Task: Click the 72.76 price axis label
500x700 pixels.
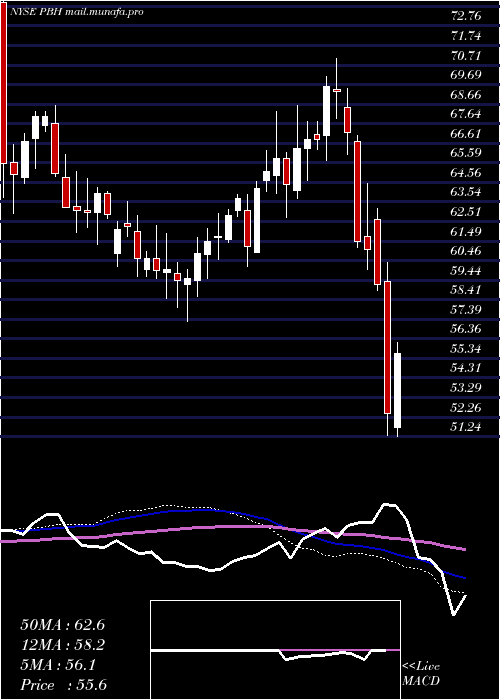Action: 466,16
